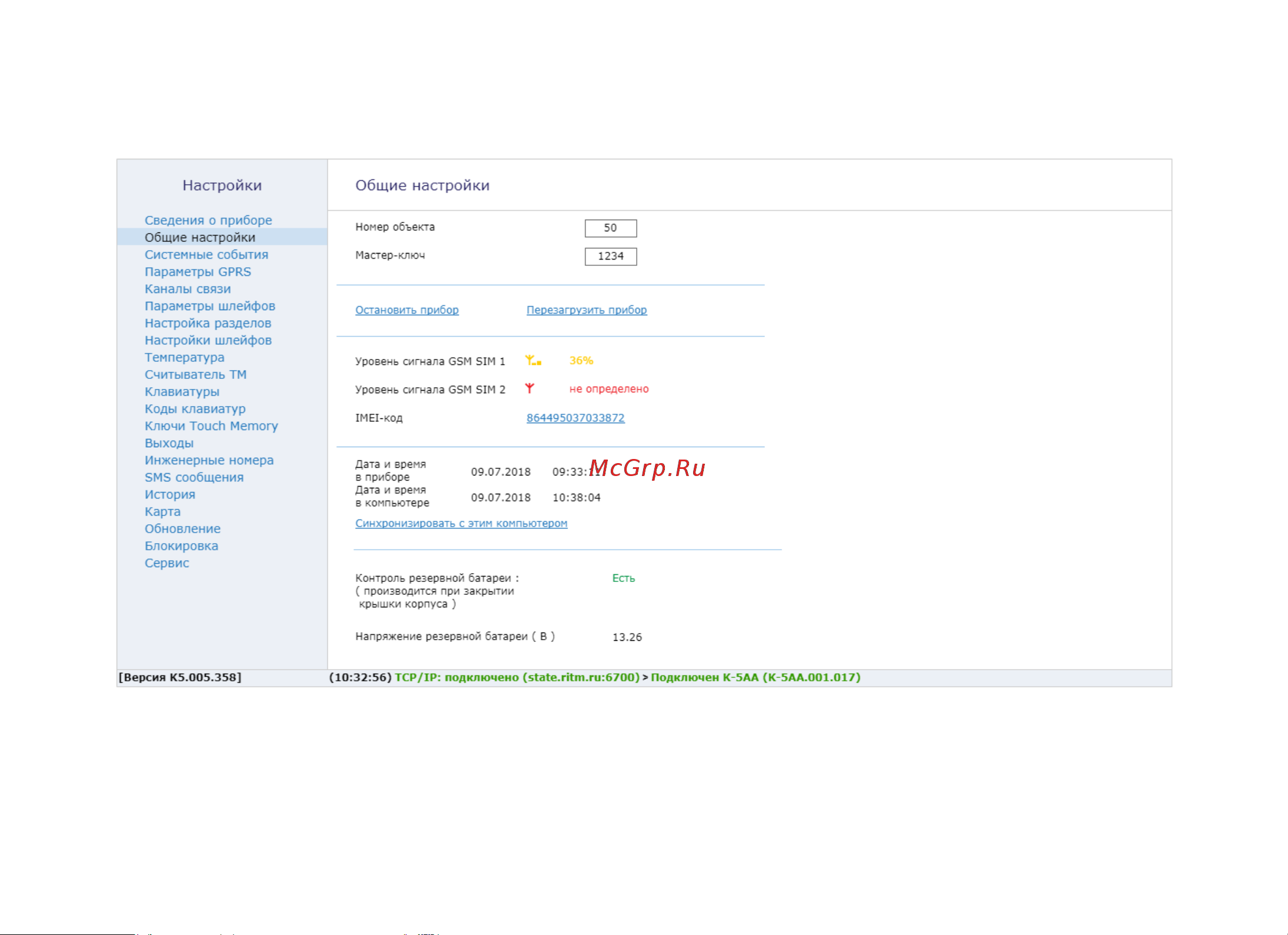Viewport: 1288px width, 935px height.
Task: Click the Общие настройки page heading
Action: point(422,185)
